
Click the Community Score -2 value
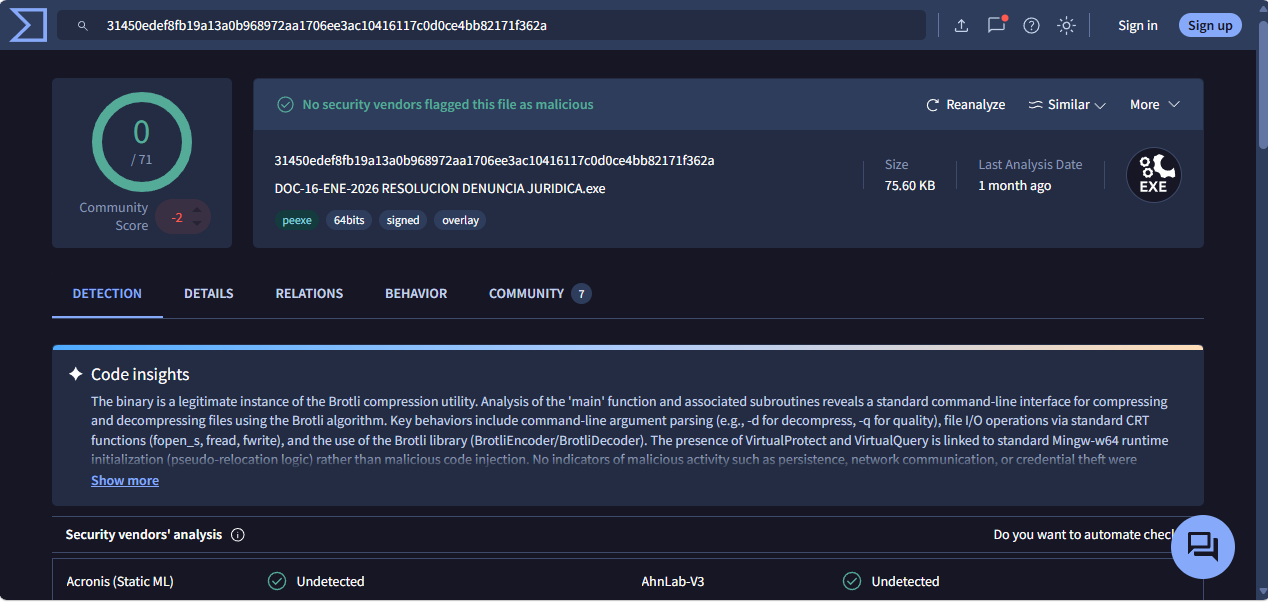coord(177,217)
